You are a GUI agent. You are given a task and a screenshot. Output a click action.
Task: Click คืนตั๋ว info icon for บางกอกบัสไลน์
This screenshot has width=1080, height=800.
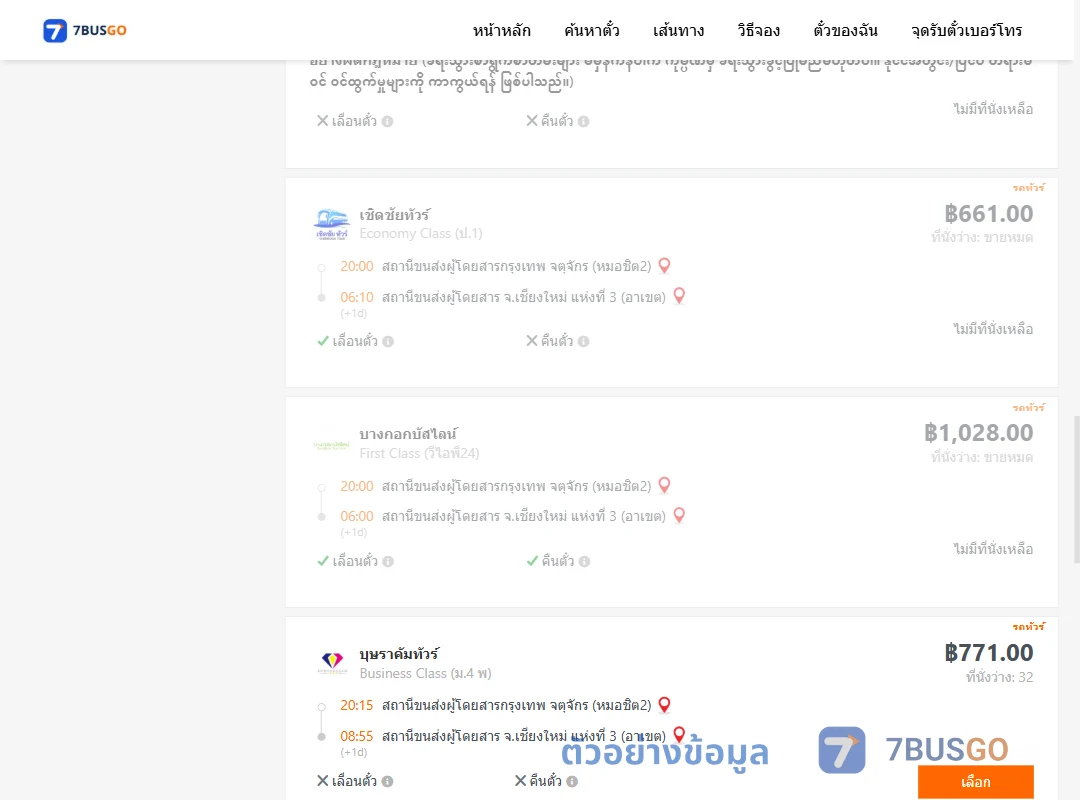(x=584, y=562)
